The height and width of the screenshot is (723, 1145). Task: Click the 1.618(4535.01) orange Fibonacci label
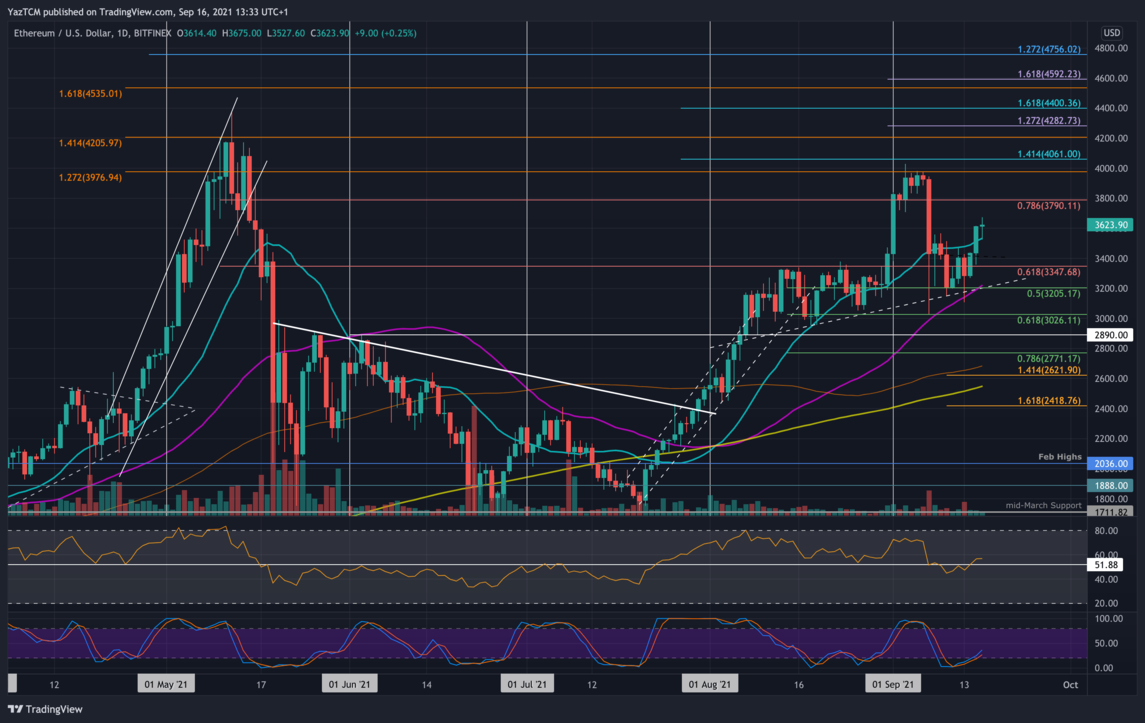click(x=90, y=94)
